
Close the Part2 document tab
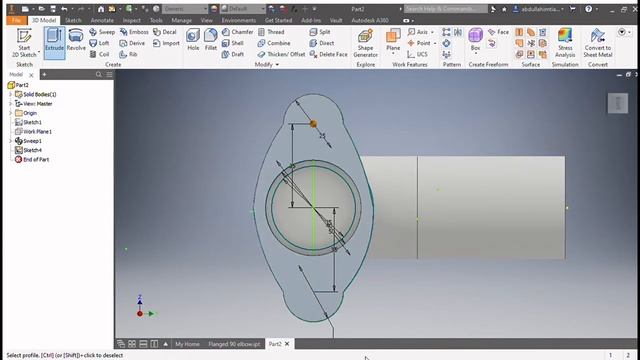287,344
